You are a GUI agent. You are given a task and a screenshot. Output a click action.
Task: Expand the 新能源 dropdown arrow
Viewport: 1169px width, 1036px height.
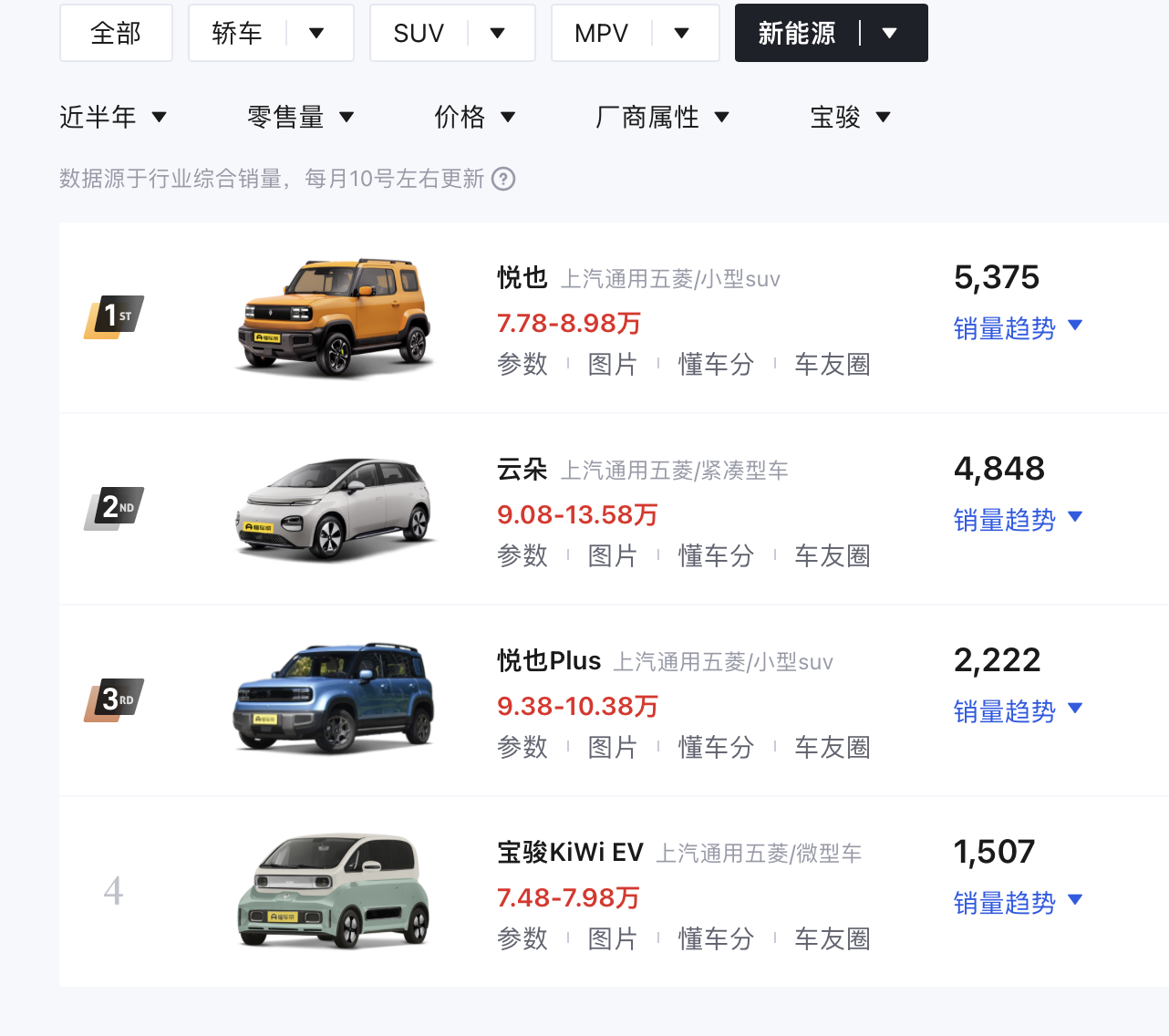890,33
